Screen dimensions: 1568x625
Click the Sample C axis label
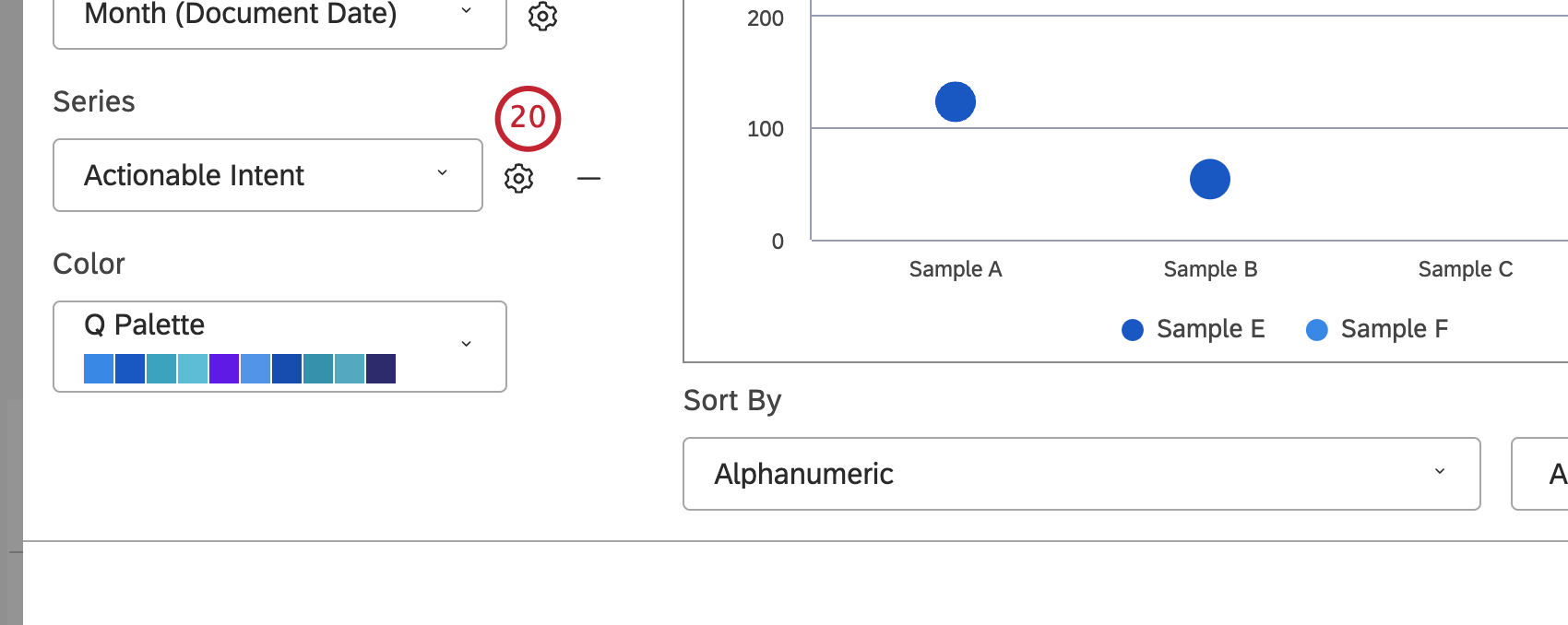(1465, 269)
